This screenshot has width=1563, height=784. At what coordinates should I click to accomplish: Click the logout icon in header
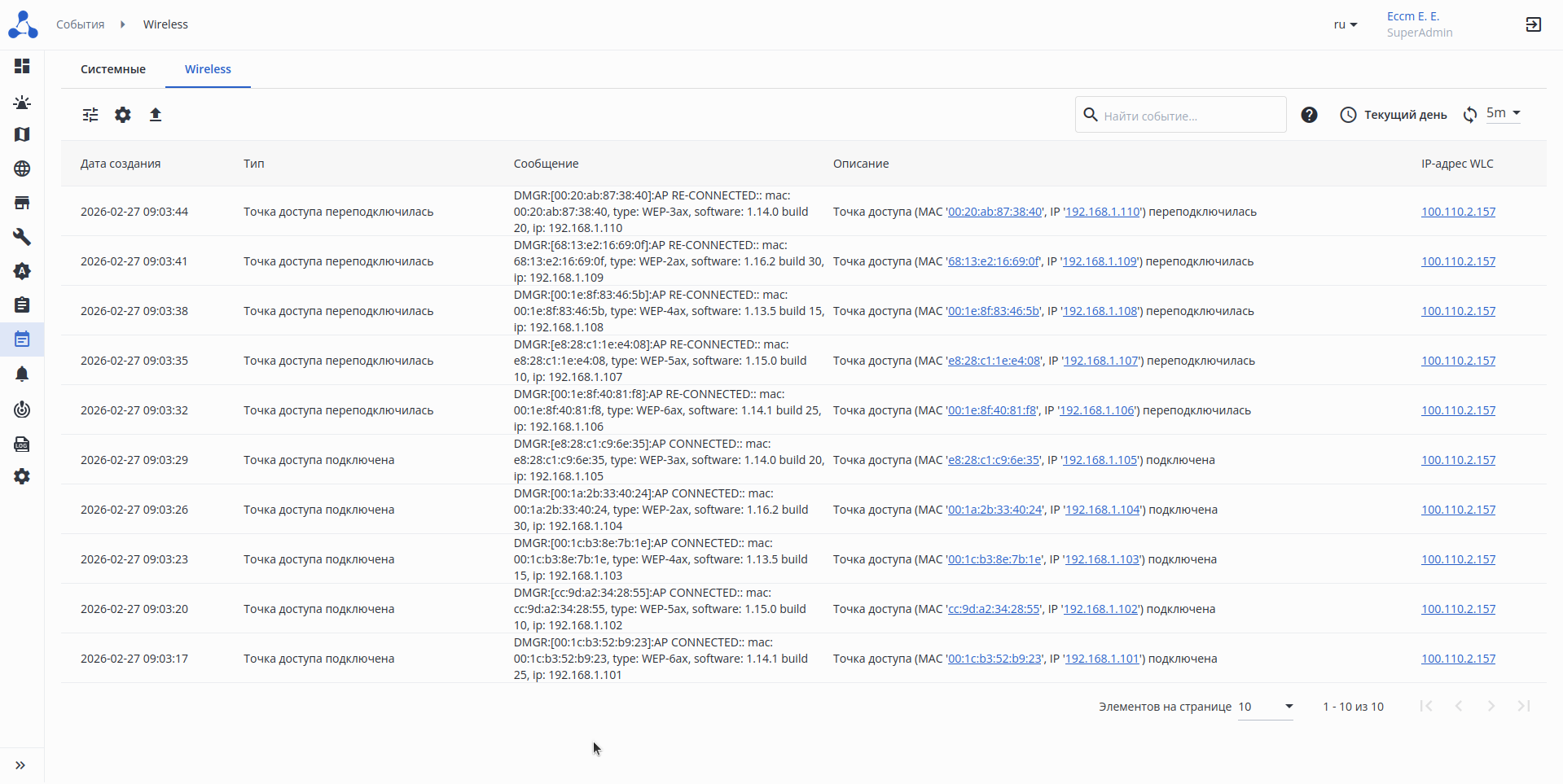1533,24
